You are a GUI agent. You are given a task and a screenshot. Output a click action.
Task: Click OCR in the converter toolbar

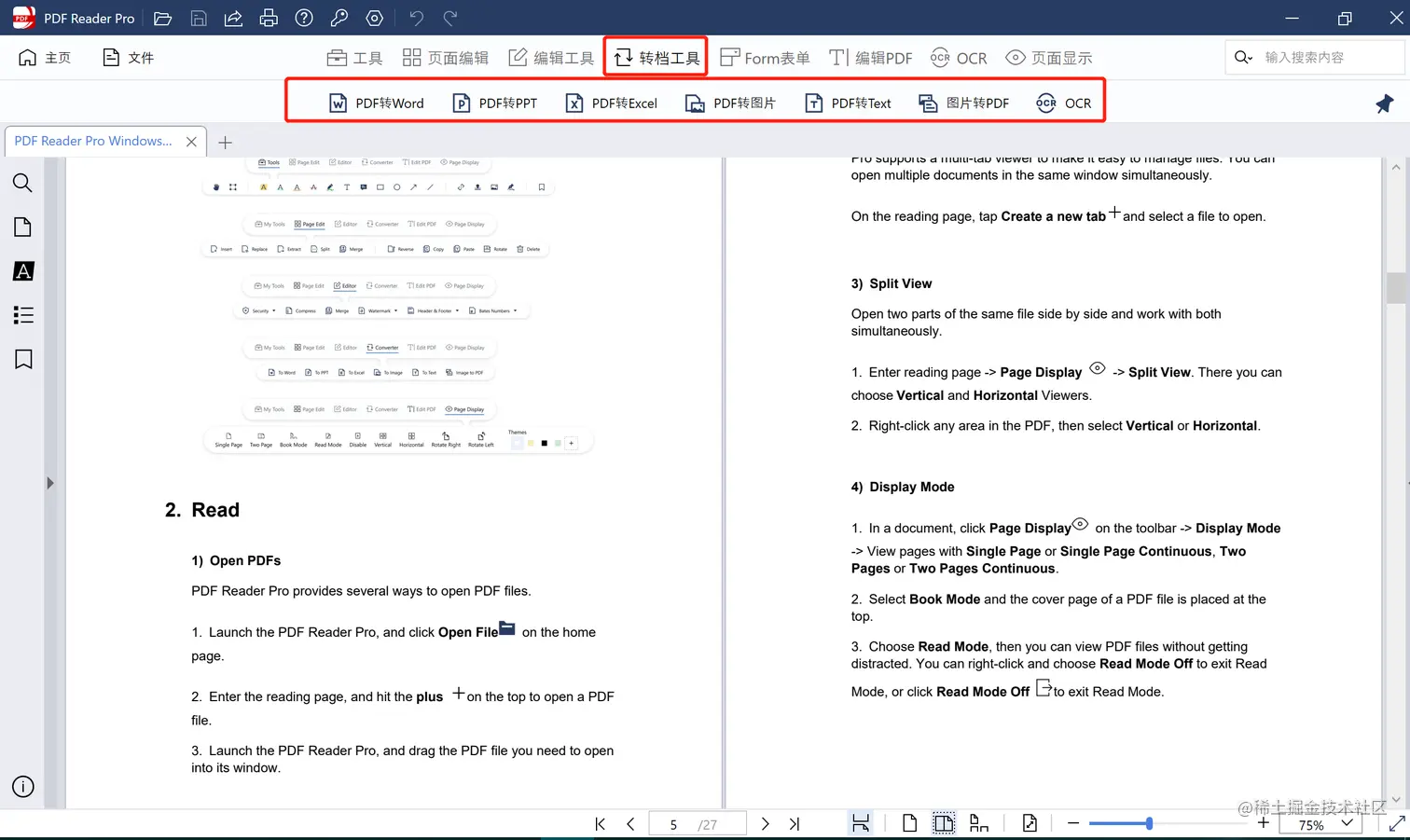coord(1064,103)
